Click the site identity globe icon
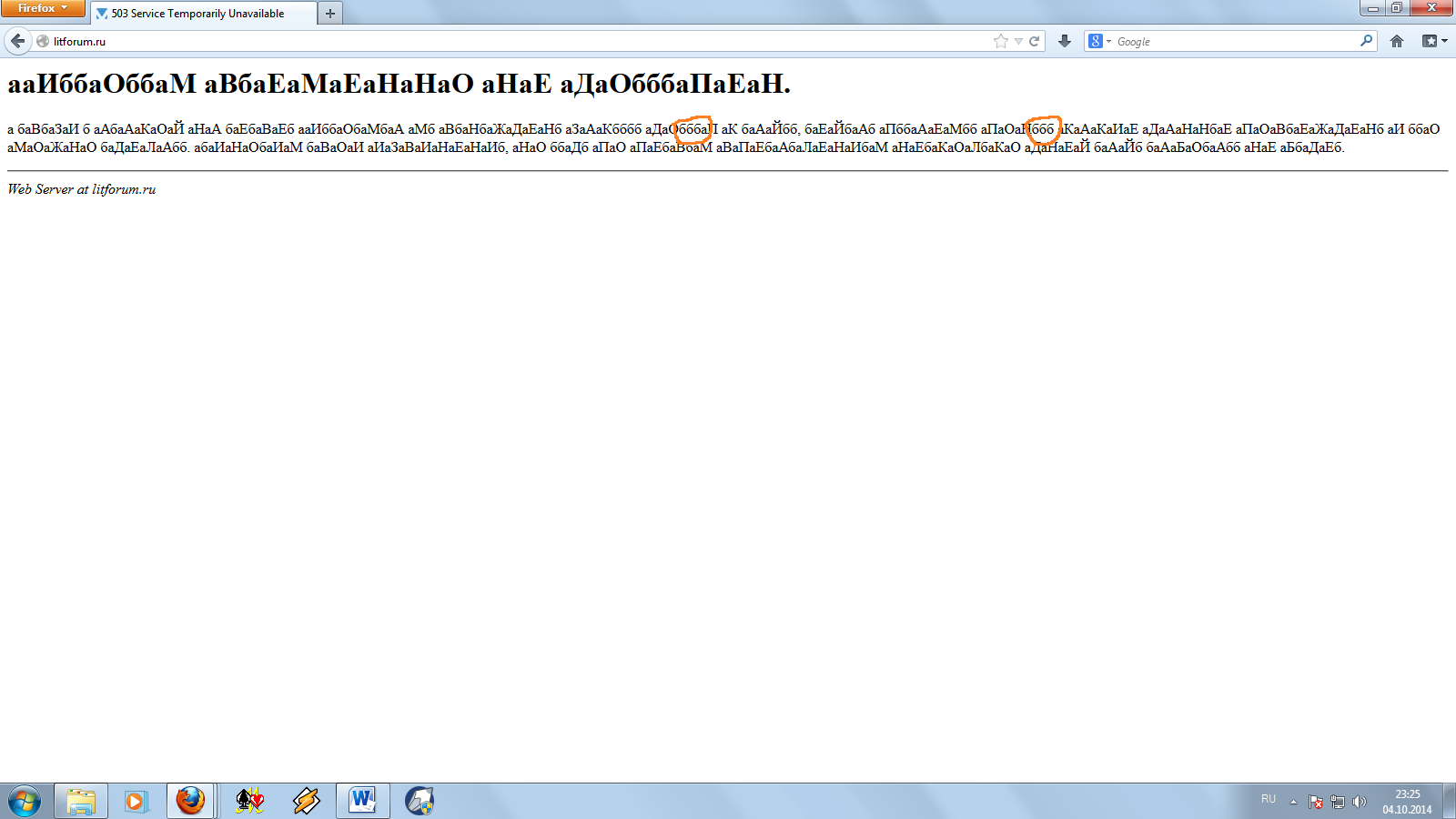The image size is (1456, 819). (x=43, y=41)
